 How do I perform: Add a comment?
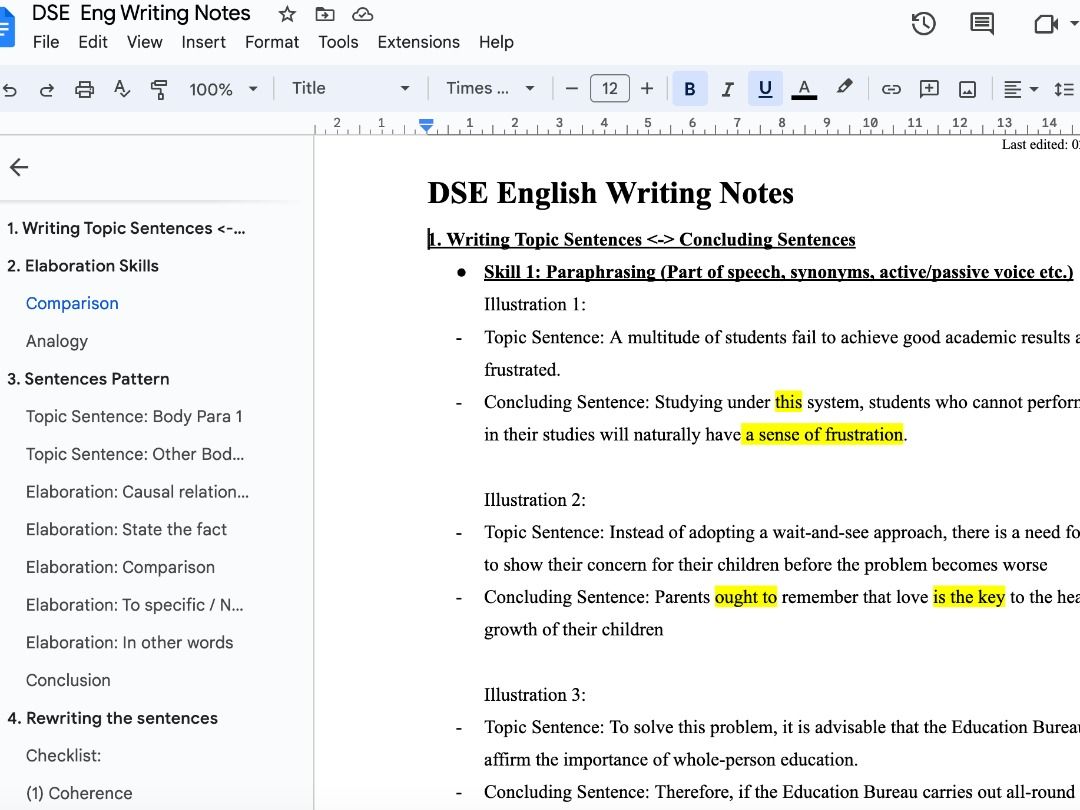pyautogui.click(x=929, y=88)
